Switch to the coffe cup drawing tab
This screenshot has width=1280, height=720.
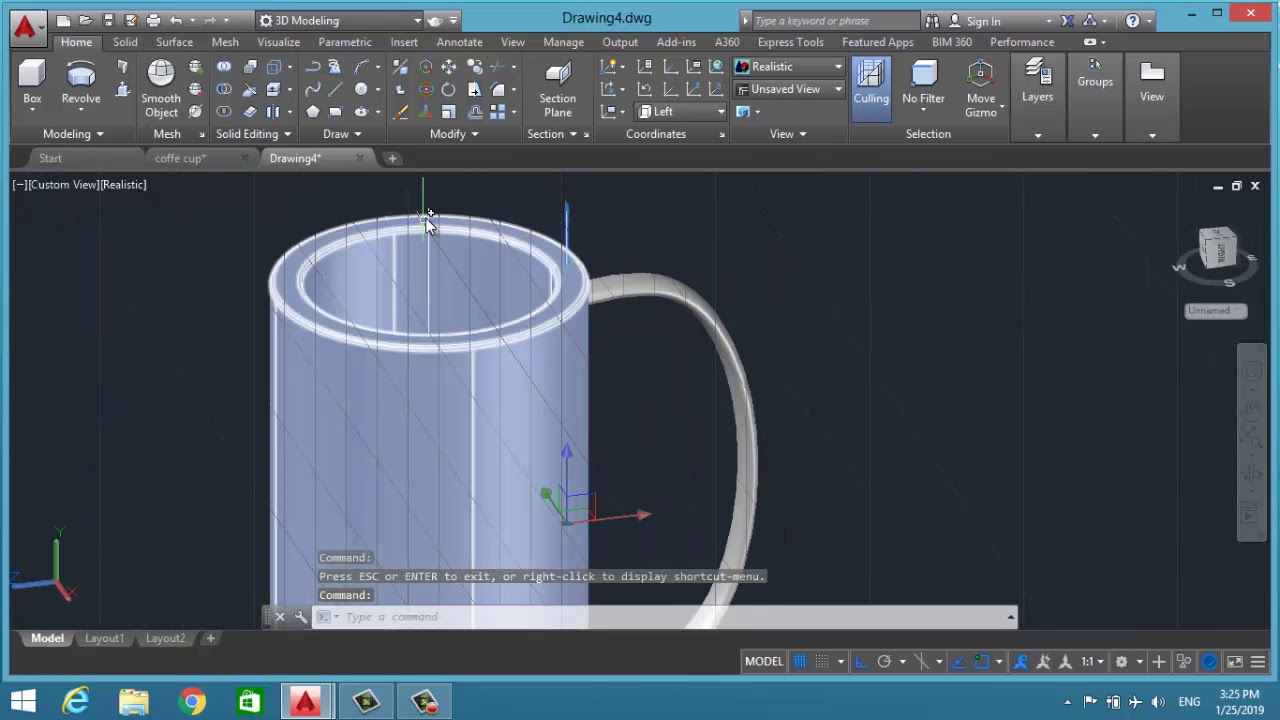point(180,158)
